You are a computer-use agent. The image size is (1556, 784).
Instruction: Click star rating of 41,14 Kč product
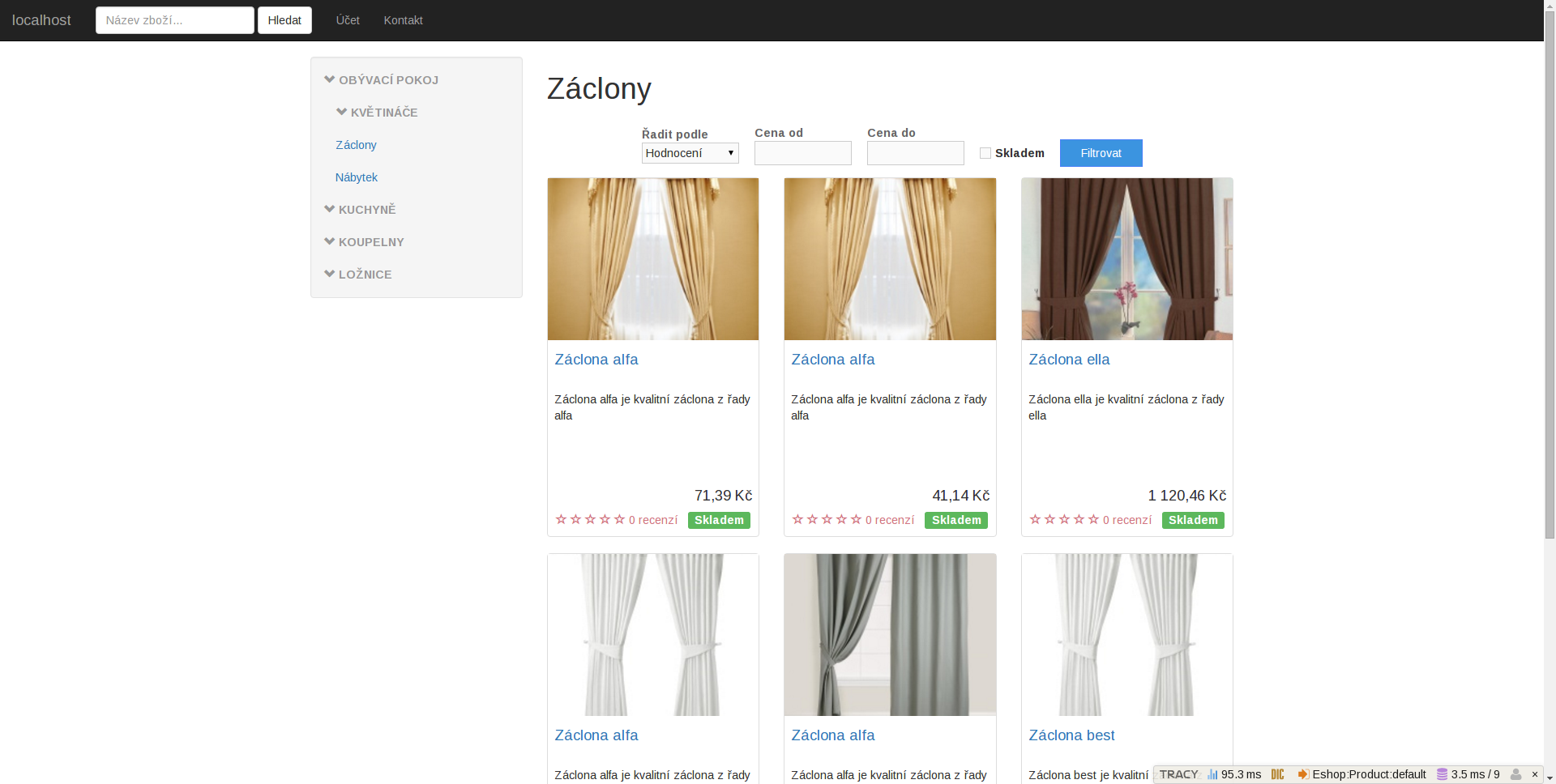coord(827,519)
